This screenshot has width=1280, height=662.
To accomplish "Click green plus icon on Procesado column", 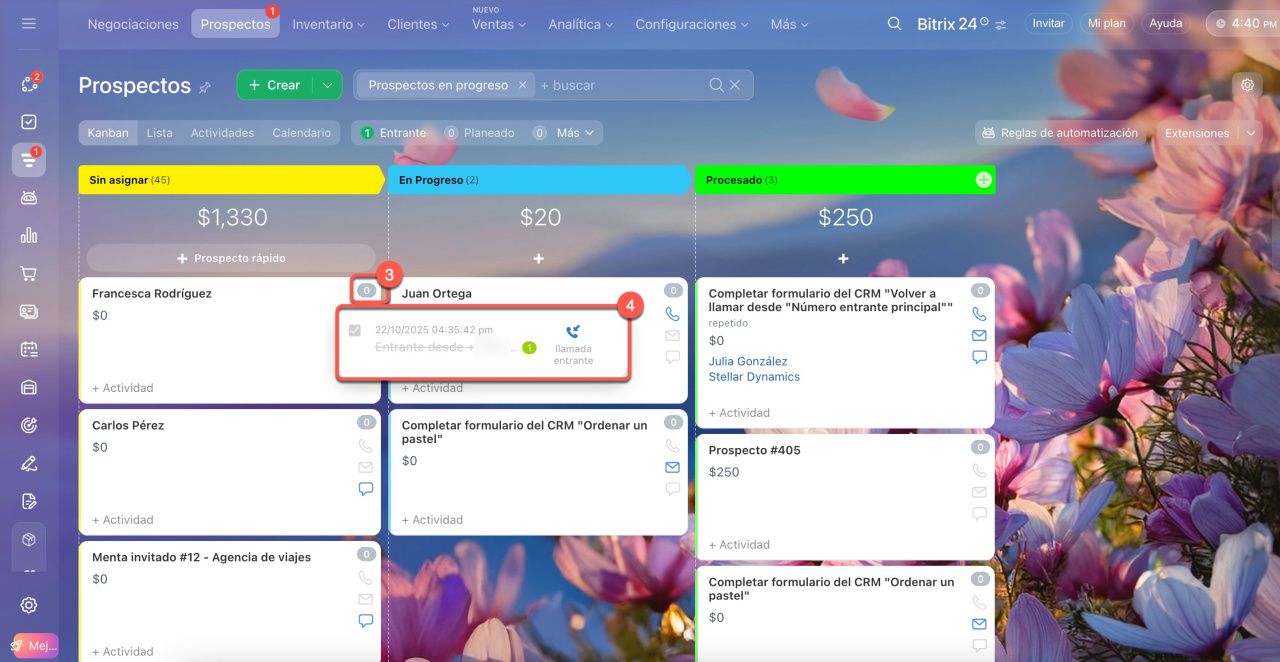I will 983,180.
